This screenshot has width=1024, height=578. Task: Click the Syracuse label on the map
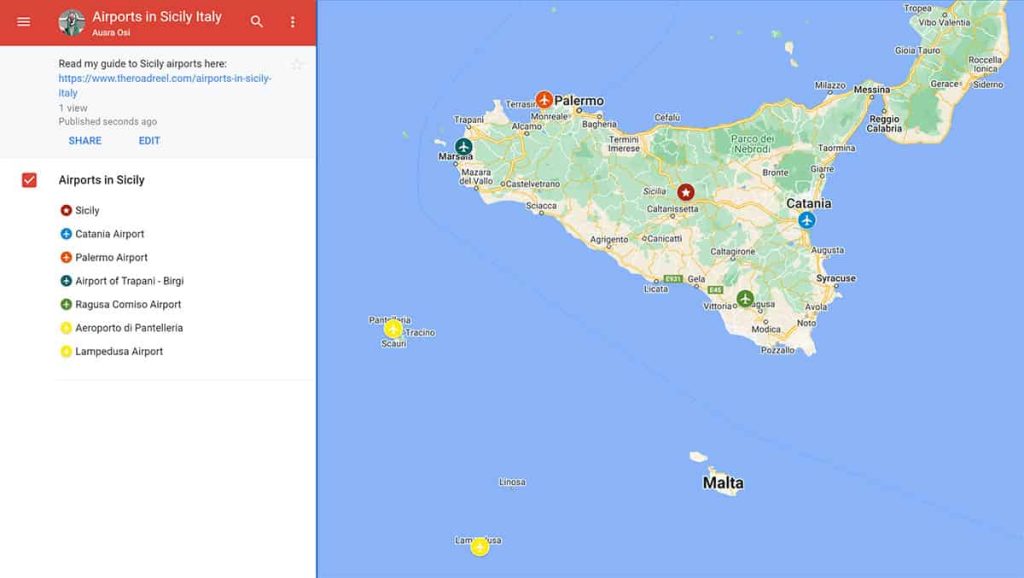click(836, 278)
